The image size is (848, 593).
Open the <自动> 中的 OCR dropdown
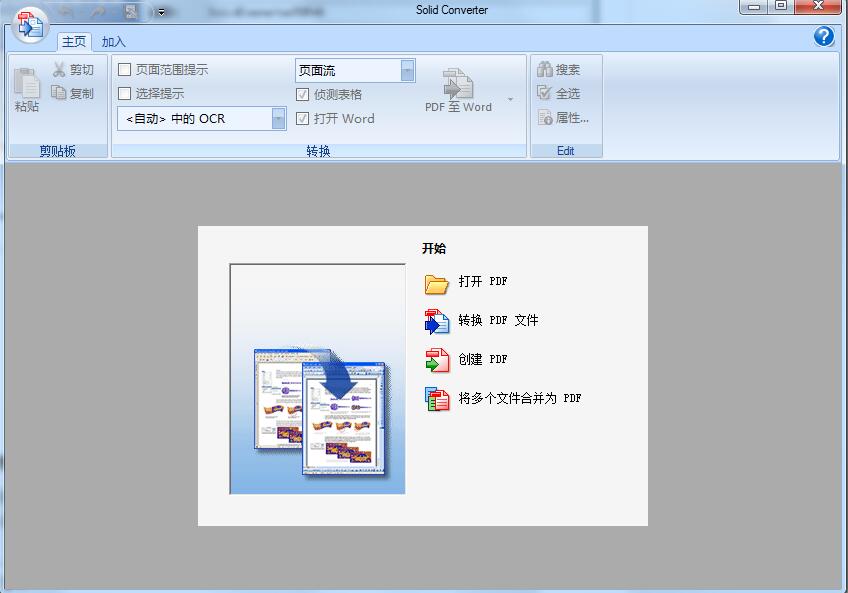(277, 118)
